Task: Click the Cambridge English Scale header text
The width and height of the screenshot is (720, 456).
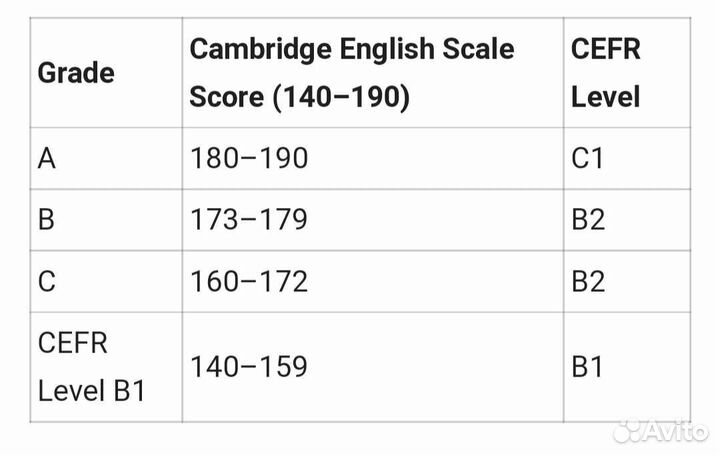Action: click(352, 48)
